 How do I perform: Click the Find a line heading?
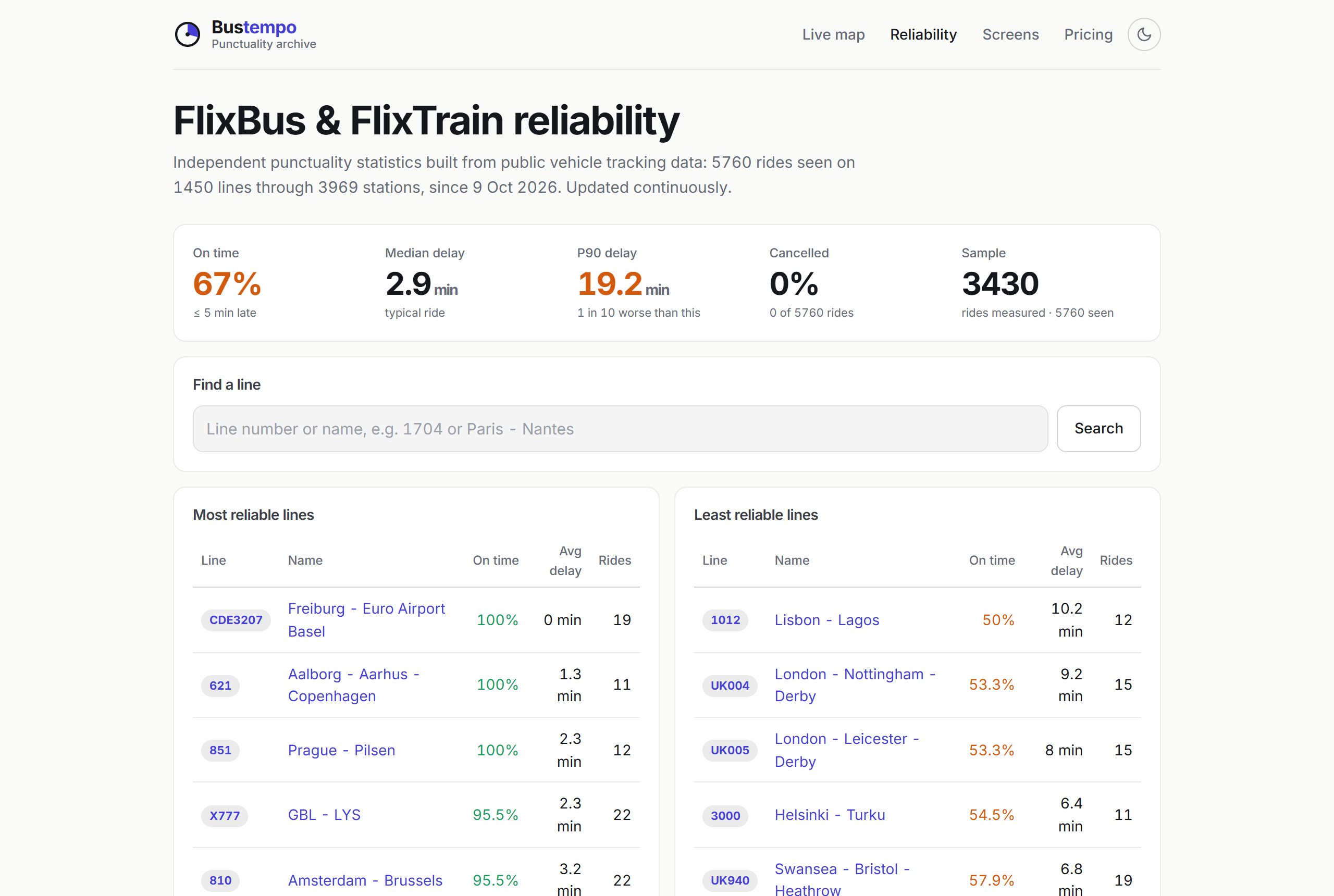(x=226, y=384)
